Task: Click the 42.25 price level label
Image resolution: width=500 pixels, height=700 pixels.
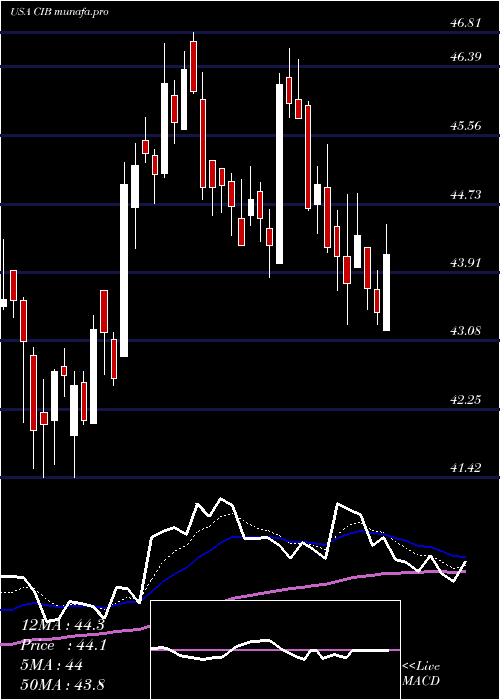Action: [x=466, y=399]
